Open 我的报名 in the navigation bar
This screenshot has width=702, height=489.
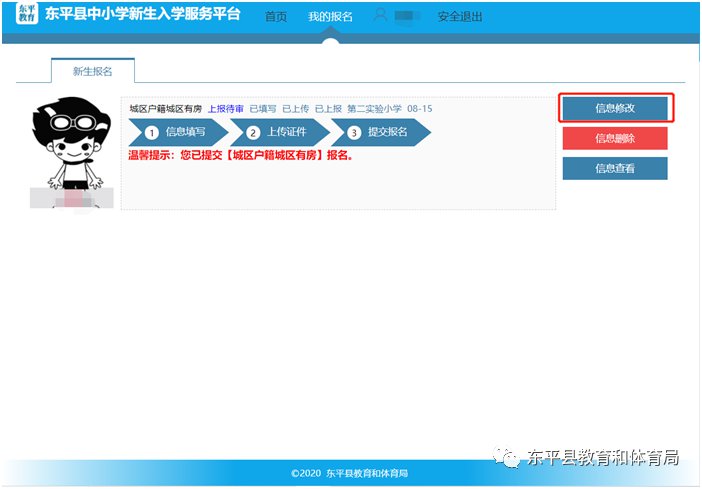[x=330, y=17]
